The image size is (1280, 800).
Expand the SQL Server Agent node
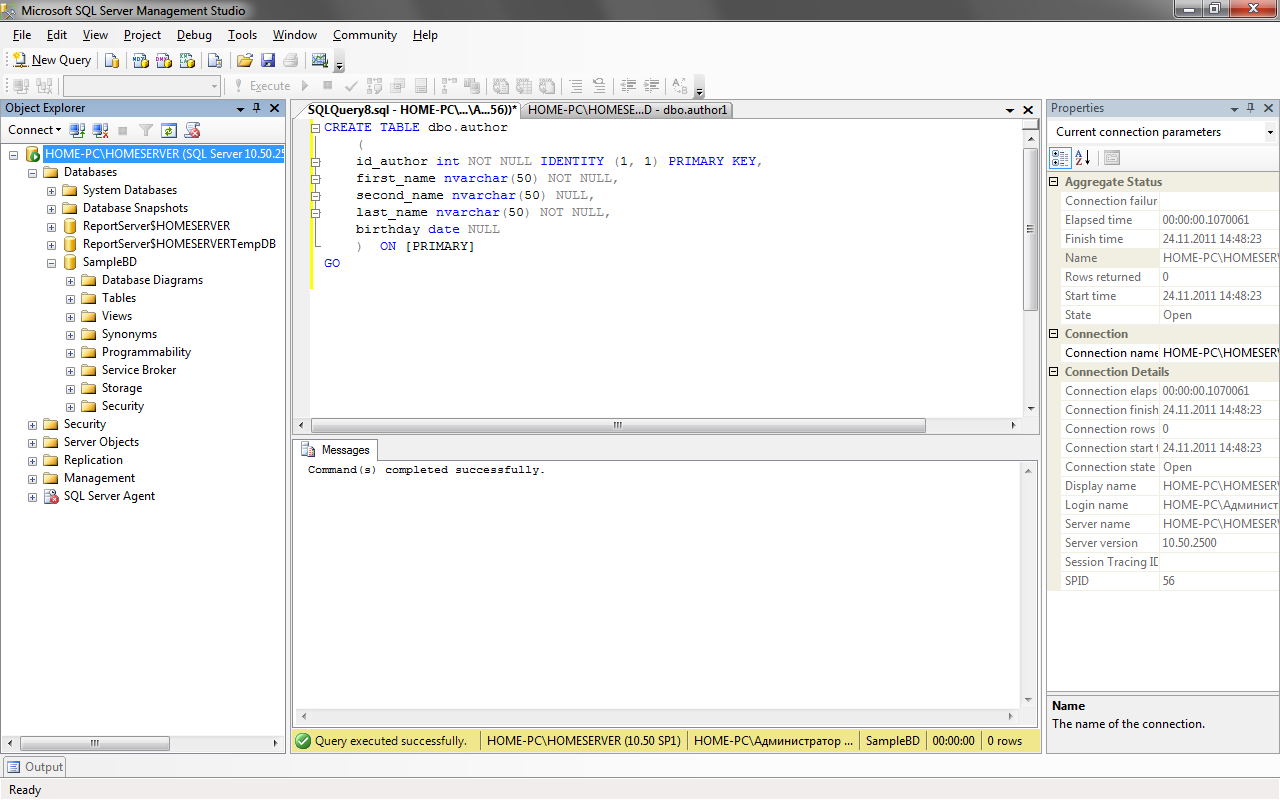click(x=32, y=496)
